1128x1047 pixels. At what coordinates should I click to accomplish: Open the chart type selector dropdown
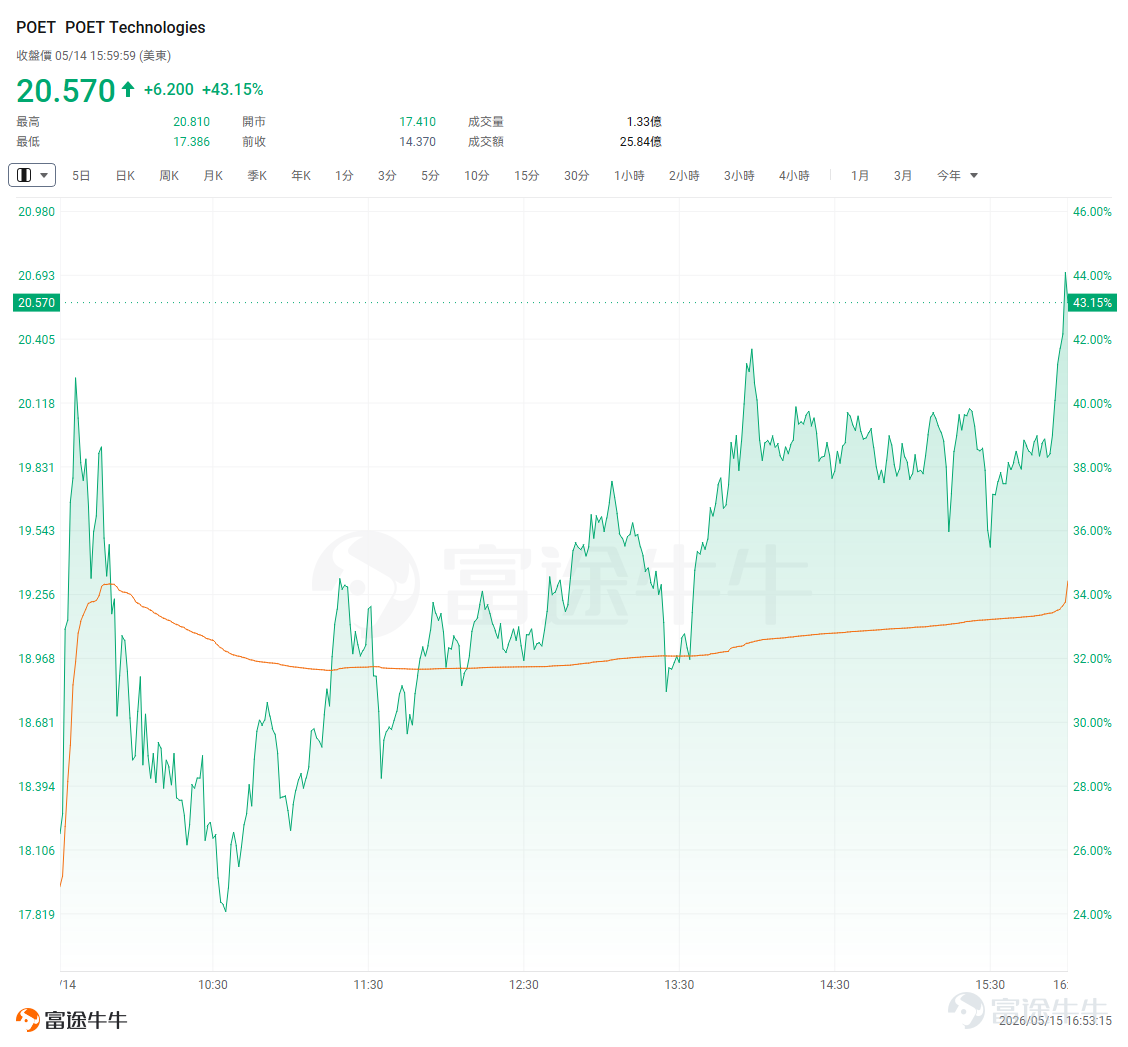click(32, 175)
